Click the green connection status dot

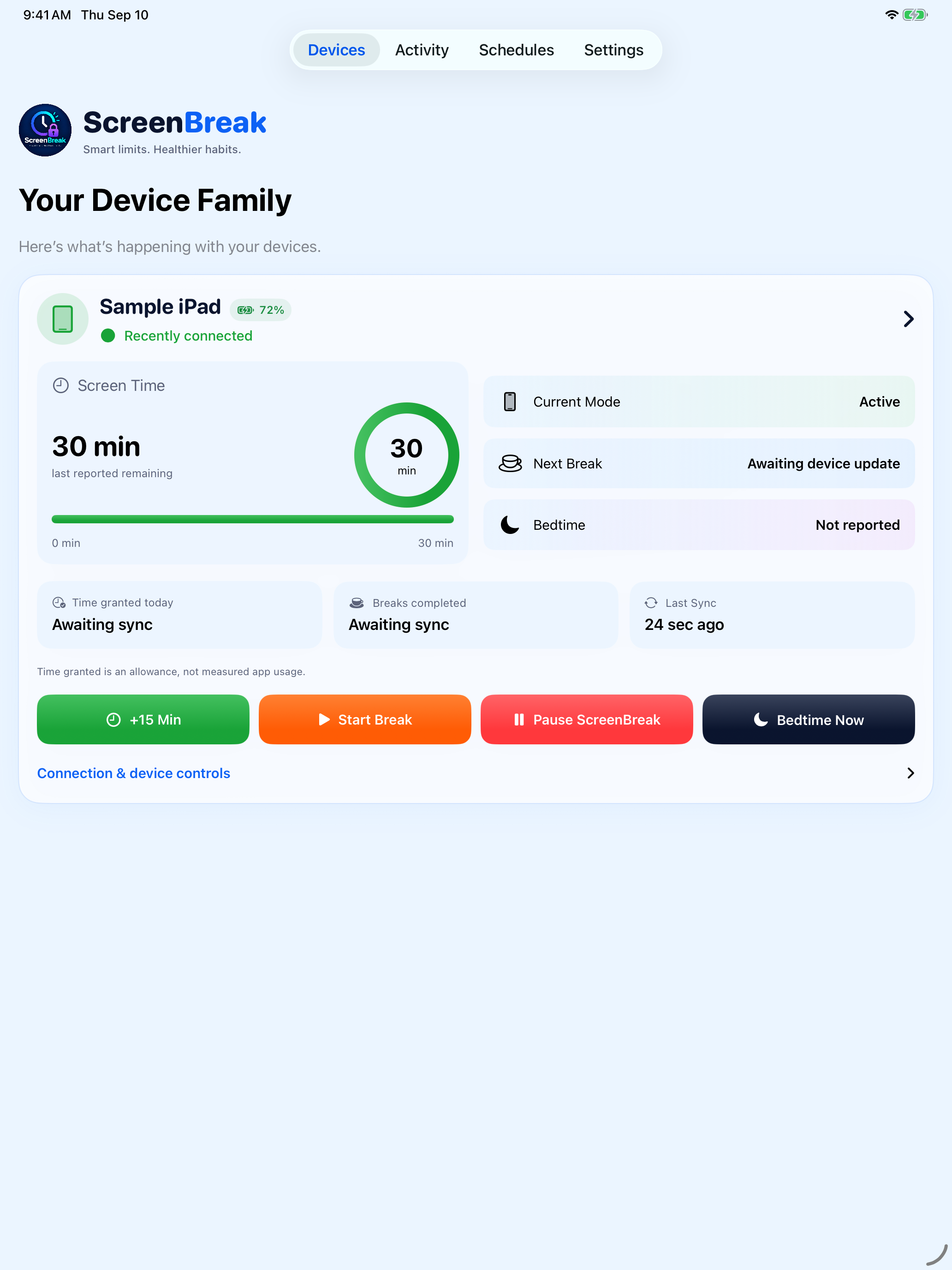(108, 336)
